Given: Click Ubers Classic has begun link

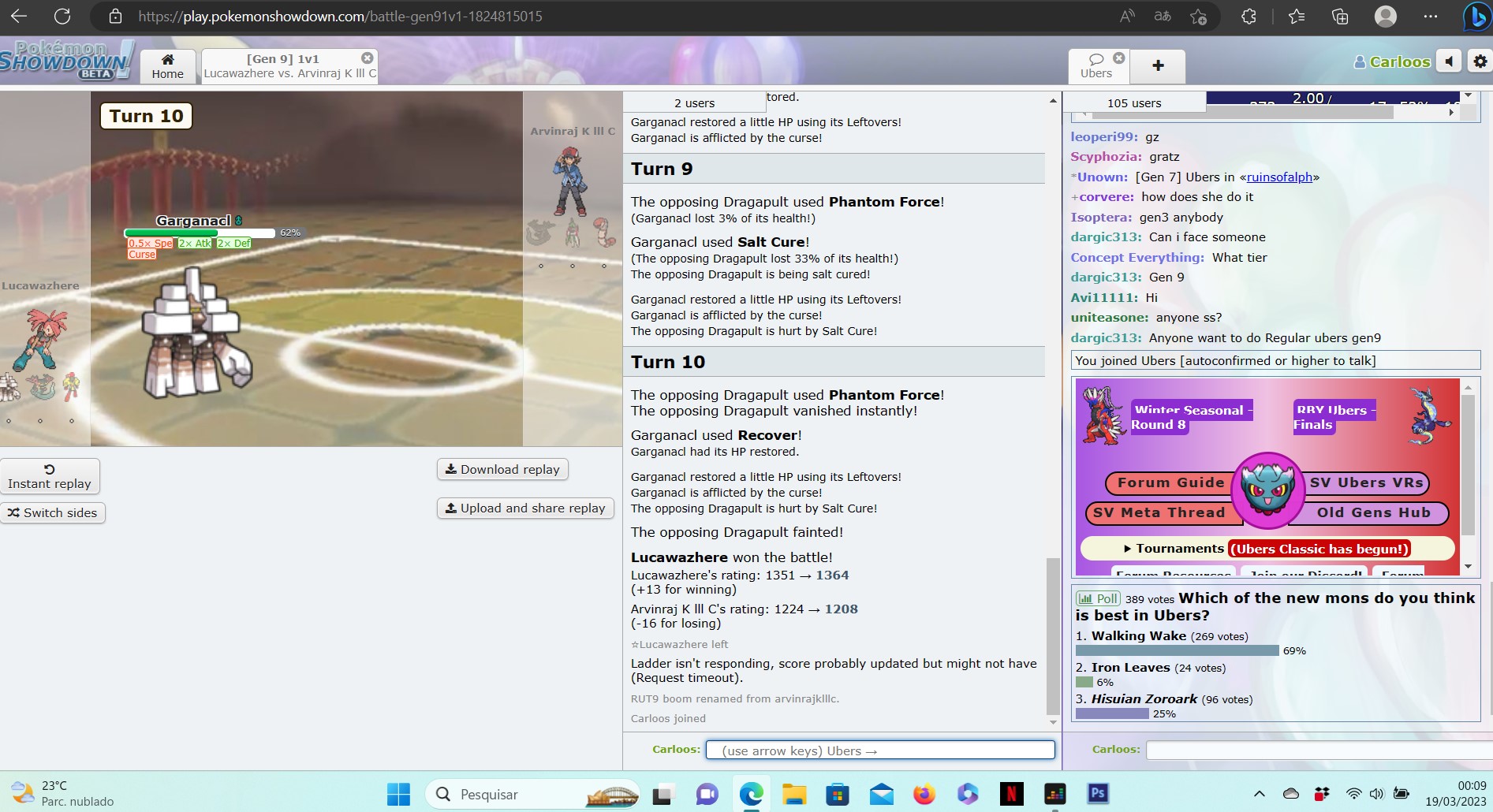Looking at the screenshot, I should pyautogui.click(x=1319, y=549).
